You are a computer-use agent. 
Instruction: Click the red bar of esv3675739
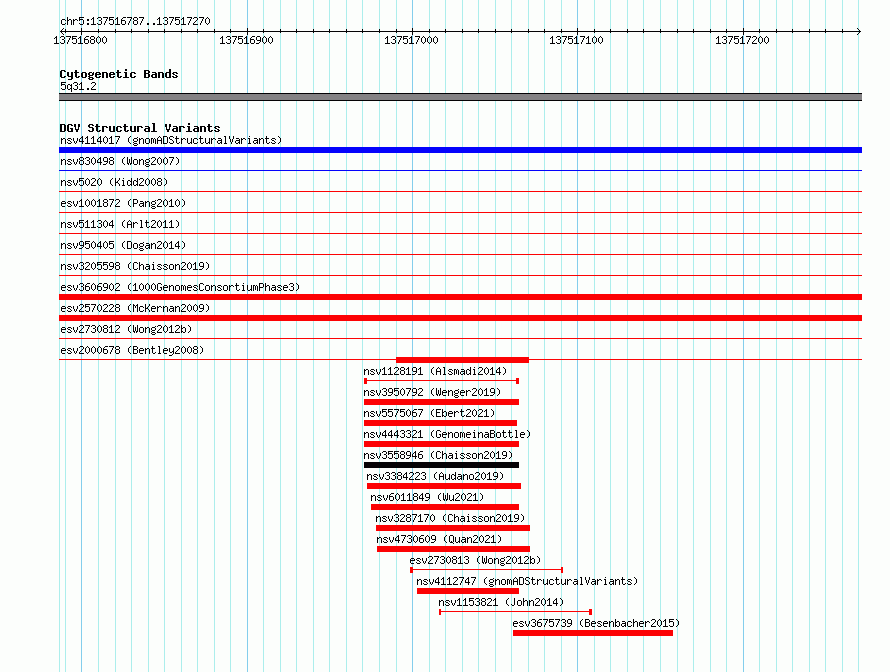coord(593,633)
